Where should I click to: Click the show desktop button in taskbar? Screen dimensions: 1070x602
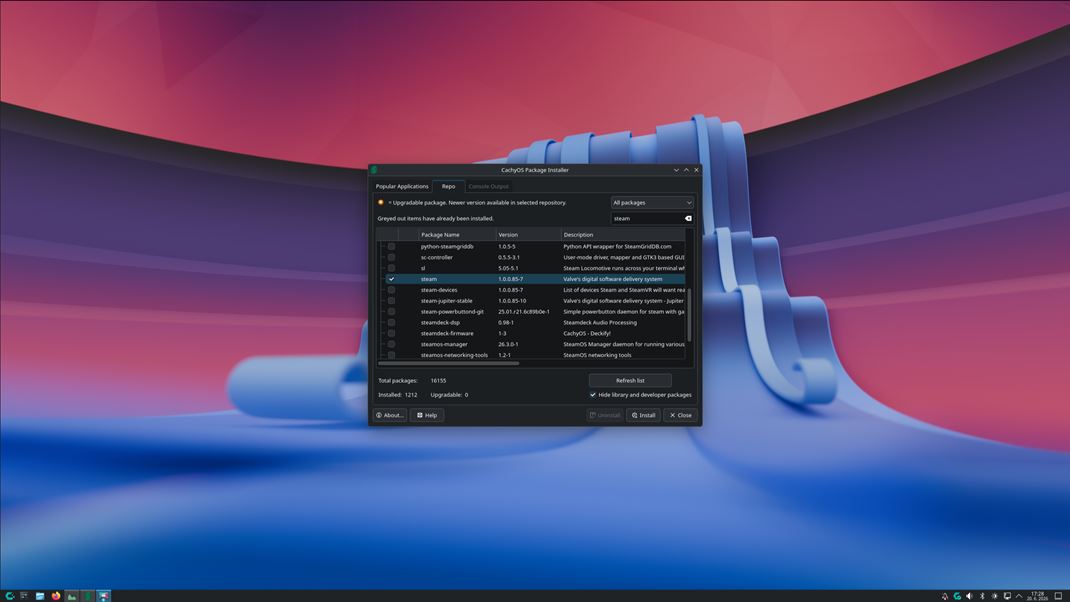click(x=1059, y=597)
